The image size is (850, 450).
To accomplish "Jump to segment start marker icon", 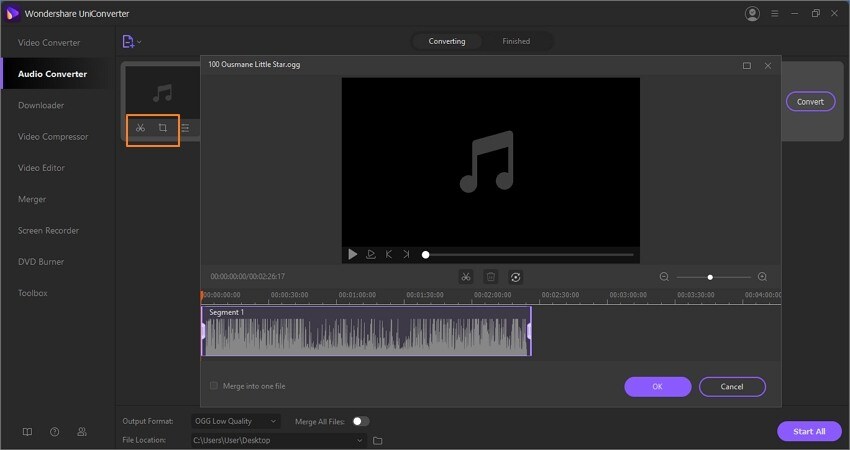I will 389,254.
